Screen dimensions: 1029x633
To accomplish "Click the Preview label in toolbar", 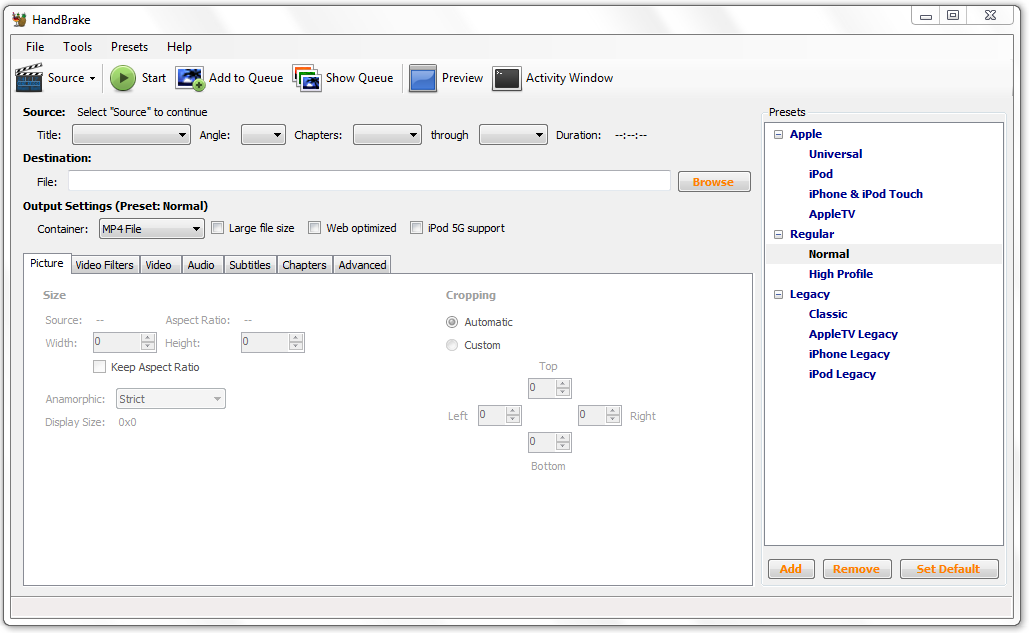I will tap(463, 78).
